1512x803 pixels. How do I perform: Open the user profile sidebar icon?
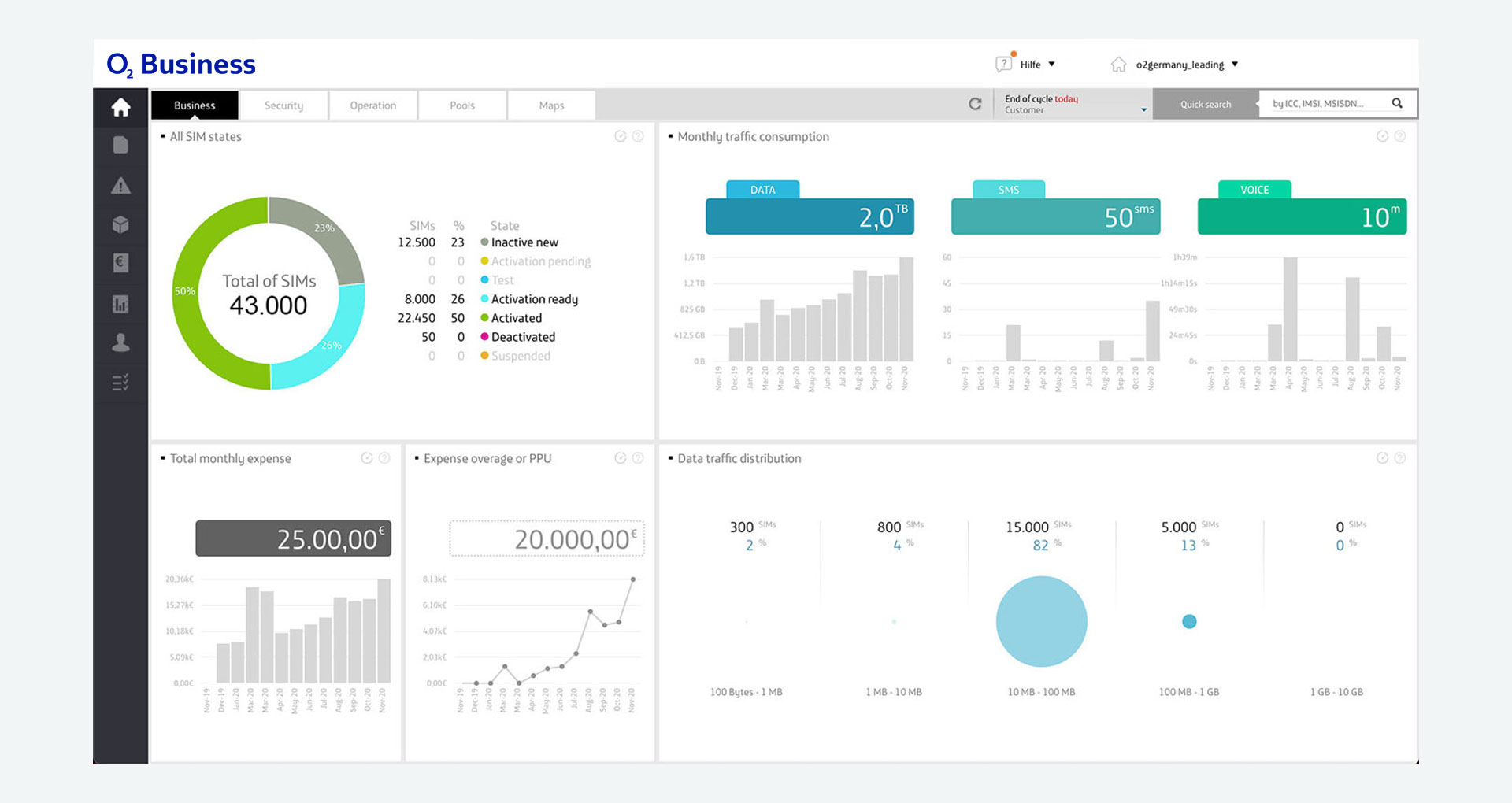tap(120, 342)
